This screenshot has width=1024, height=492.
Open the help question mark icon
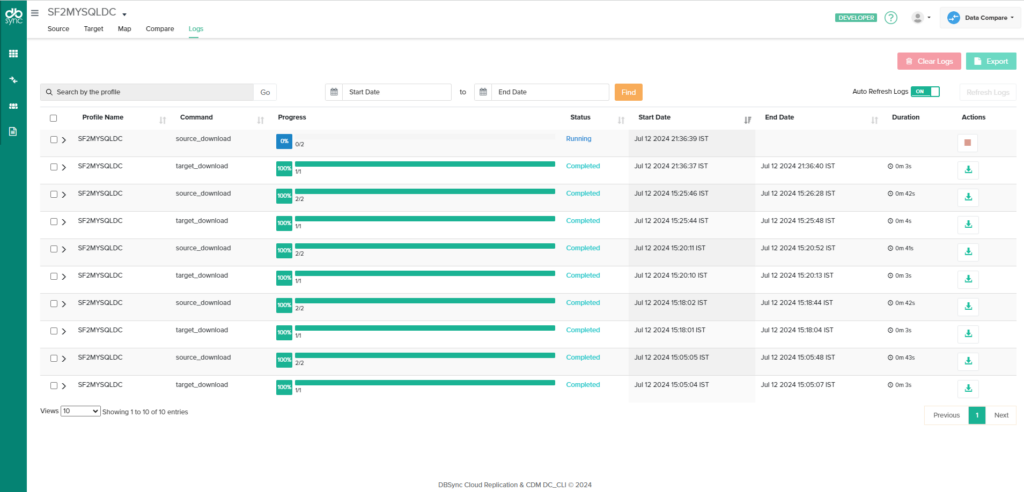(x=891, y=18)
